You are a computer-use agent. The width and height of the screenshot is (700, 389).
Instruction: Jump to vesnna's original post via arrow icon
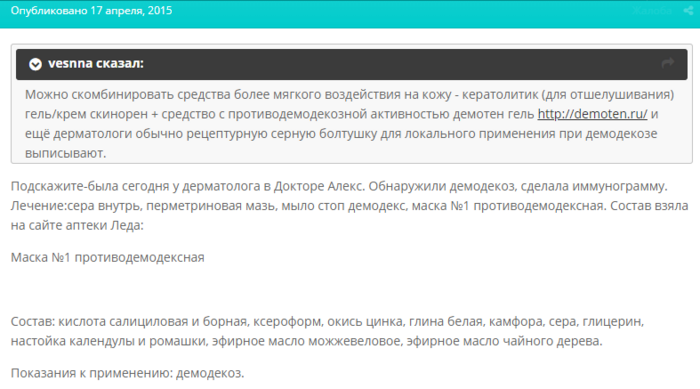(x=667, y=63)
